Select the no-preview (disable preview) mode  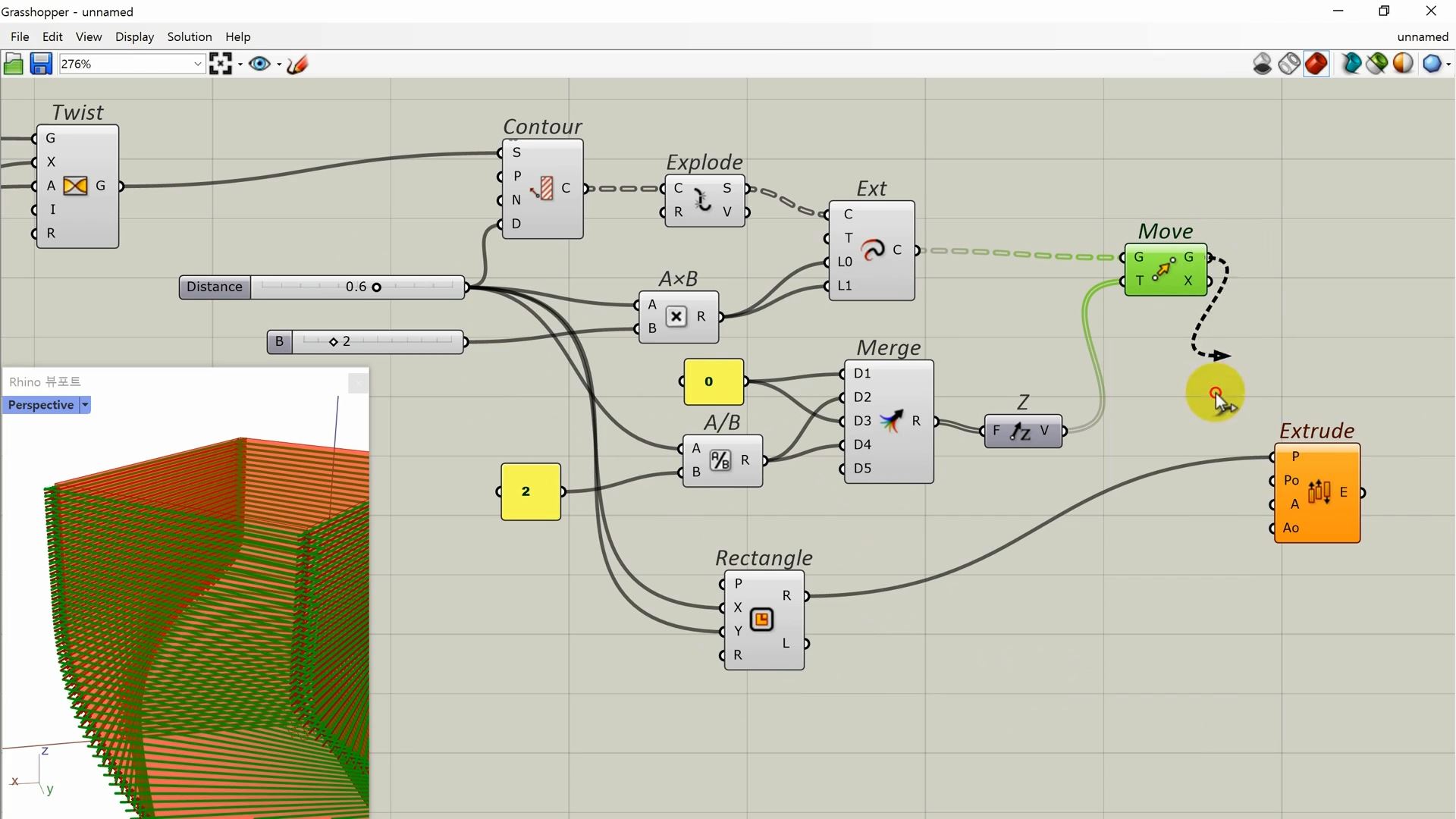1263,64
